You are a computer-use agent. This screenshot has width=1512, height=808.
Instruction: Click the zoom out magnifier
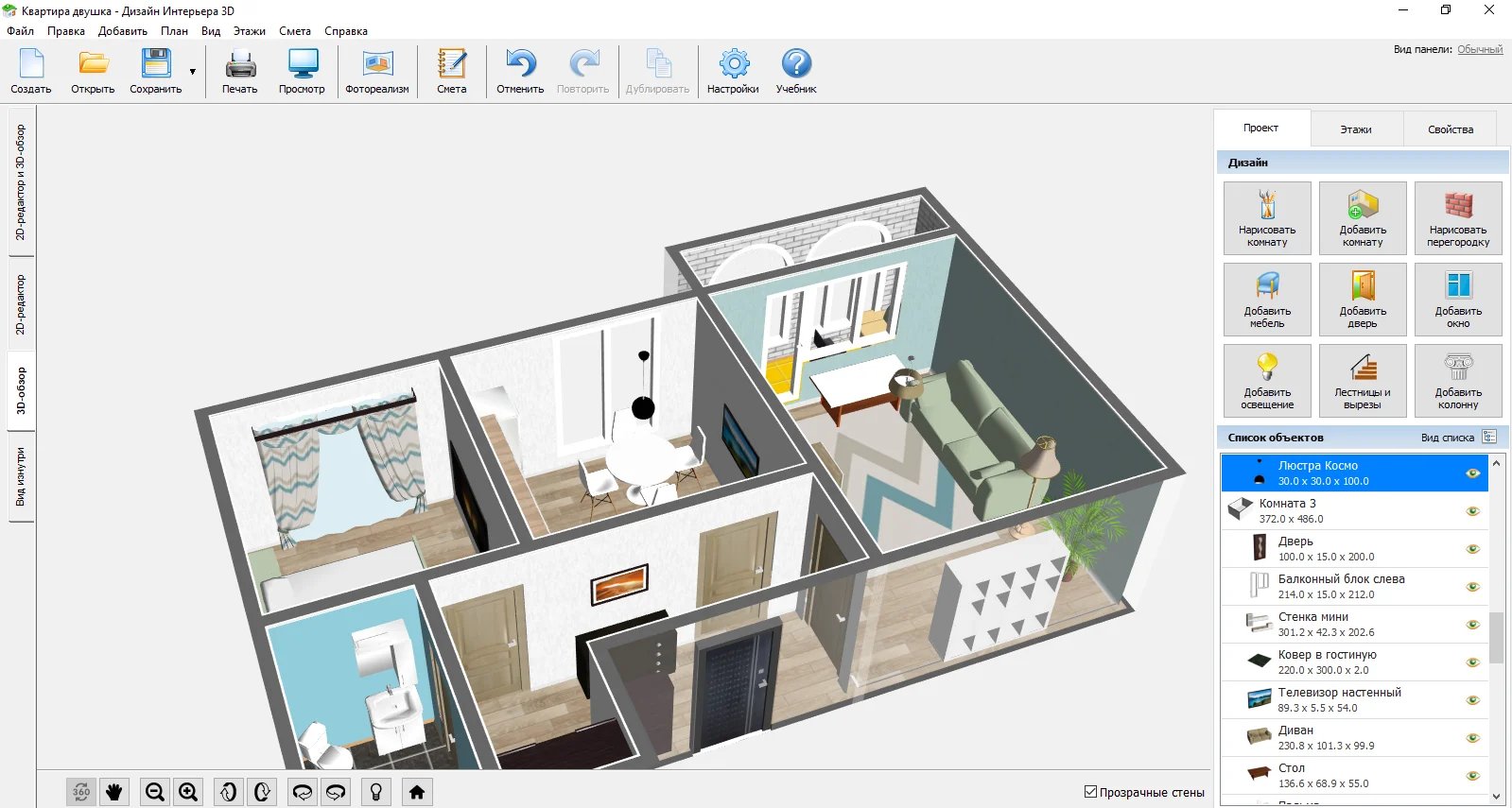click(x=155, y=792)
